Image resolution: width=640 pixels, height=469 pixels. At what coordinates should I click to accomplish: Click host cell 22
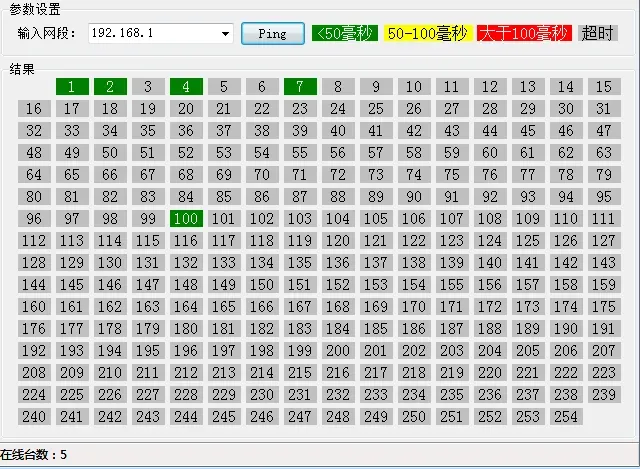tap(262, 109)
